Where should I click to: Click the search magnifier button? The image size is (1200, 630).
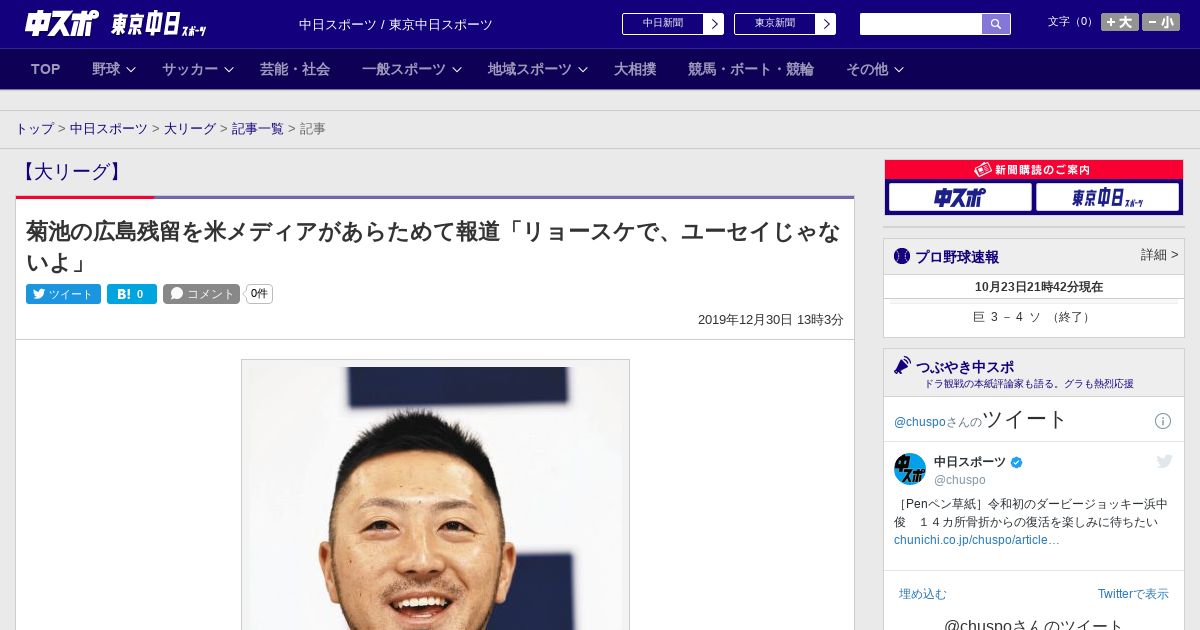pyautogui.click(x=996, y=24)
